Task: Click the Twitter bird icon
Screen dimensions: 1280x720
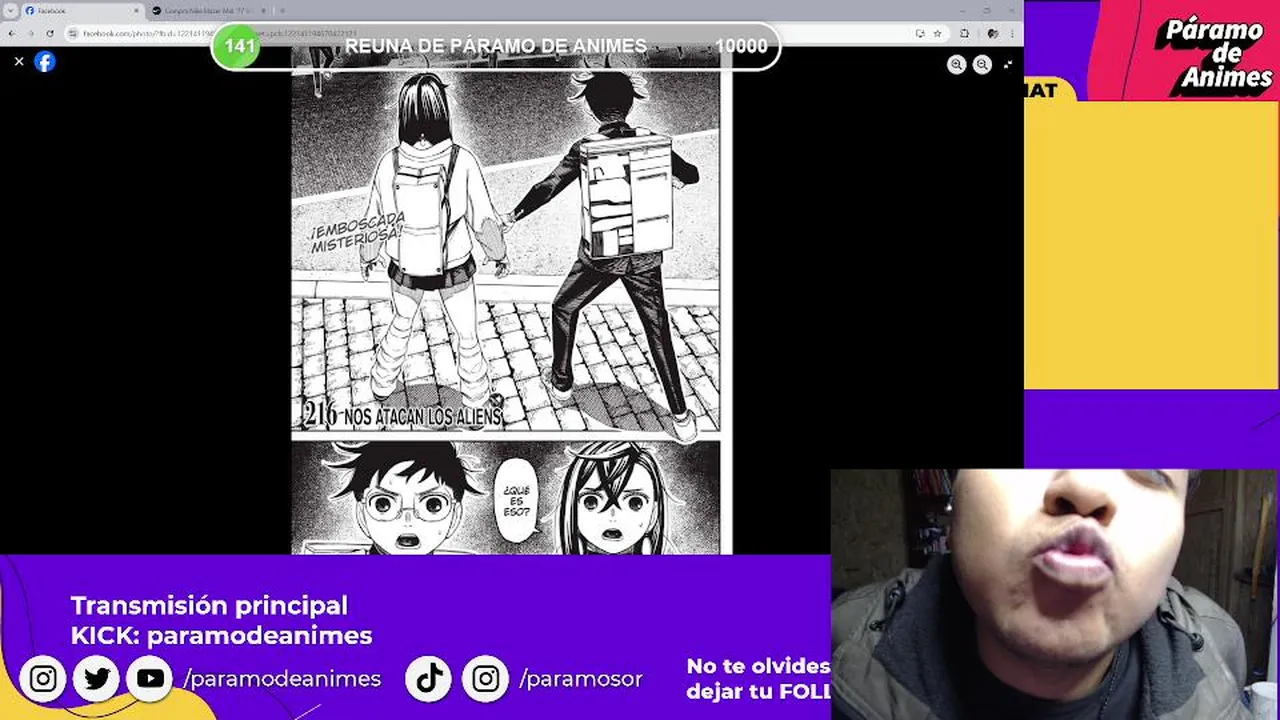Action: tap(97, 679)
